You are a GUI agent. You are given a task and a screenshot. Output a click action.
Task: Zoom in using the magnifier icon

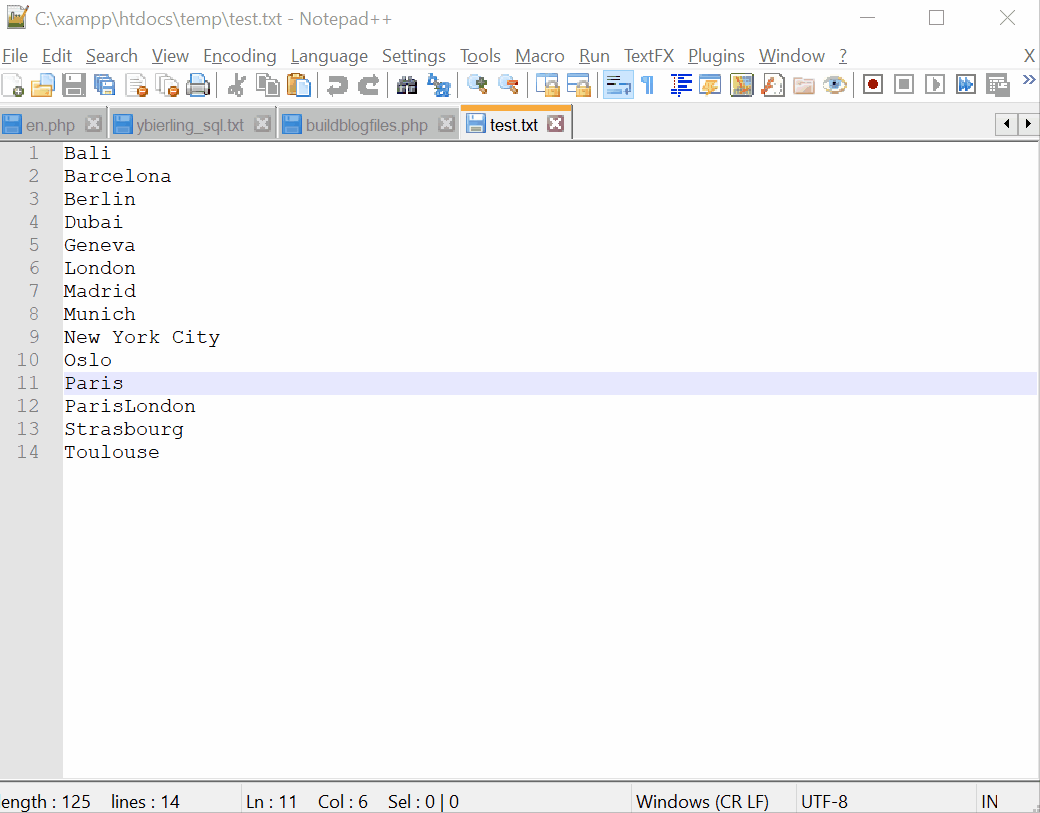point(477,85)
